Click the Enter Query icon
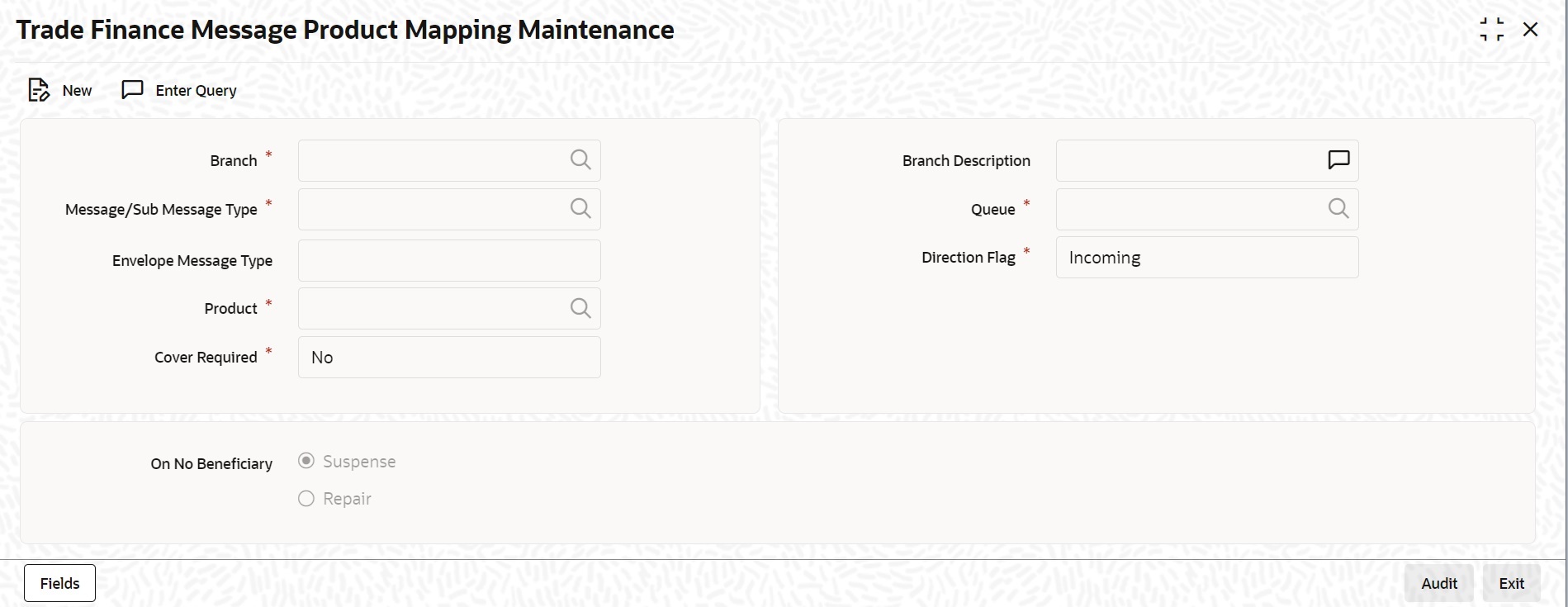Viewport: 1568px width, 607px height. click(132, 90)
